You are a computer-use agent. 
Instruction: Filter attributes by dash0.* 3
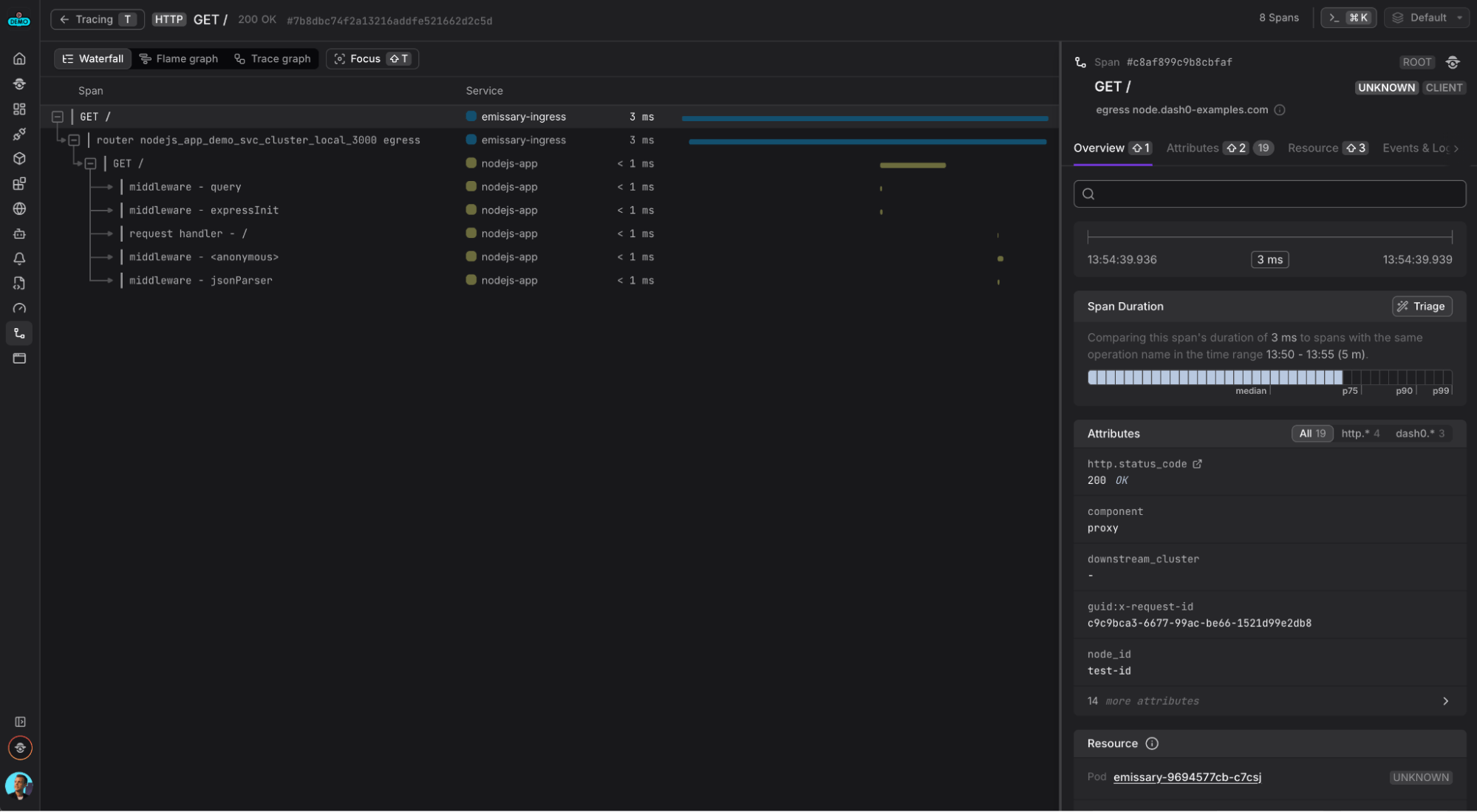pos(1419,434)
